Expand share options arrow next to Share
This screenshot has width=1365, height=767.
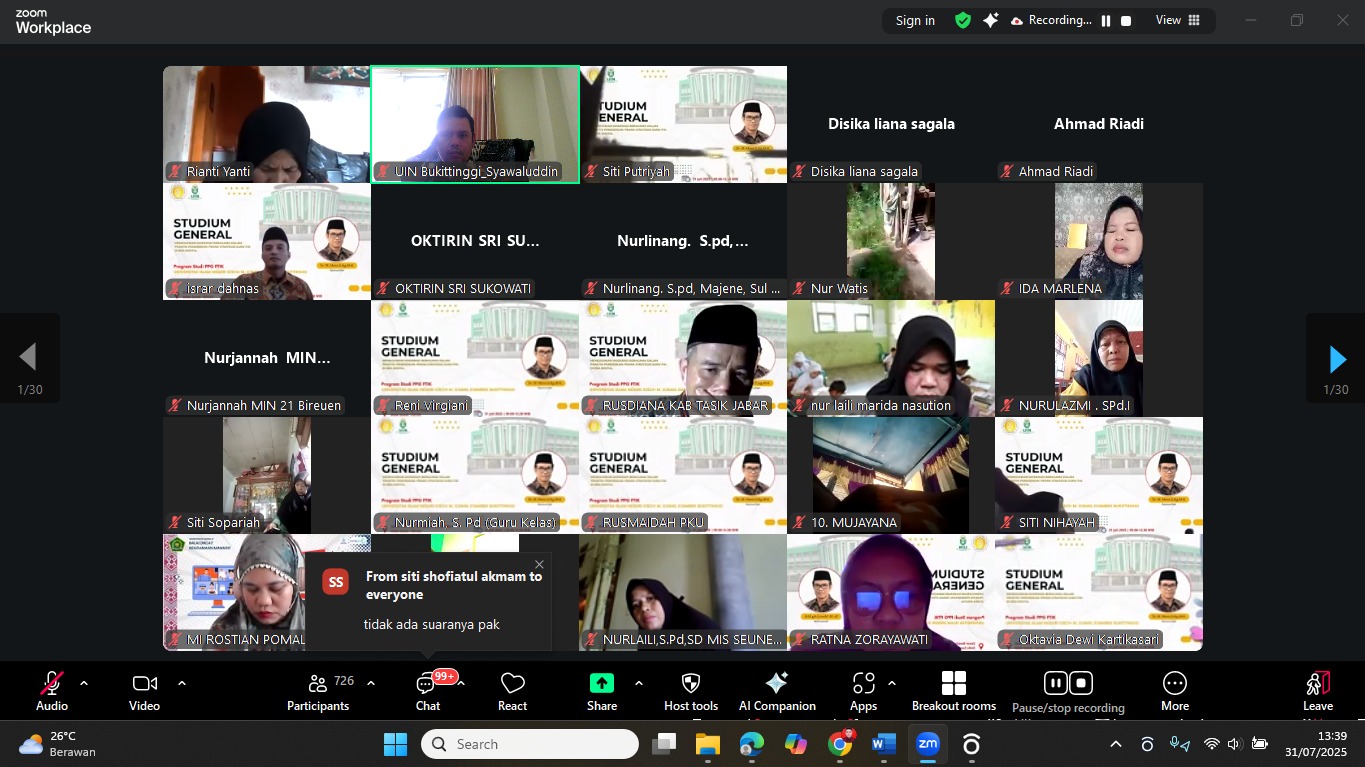[x=639, y=684]
